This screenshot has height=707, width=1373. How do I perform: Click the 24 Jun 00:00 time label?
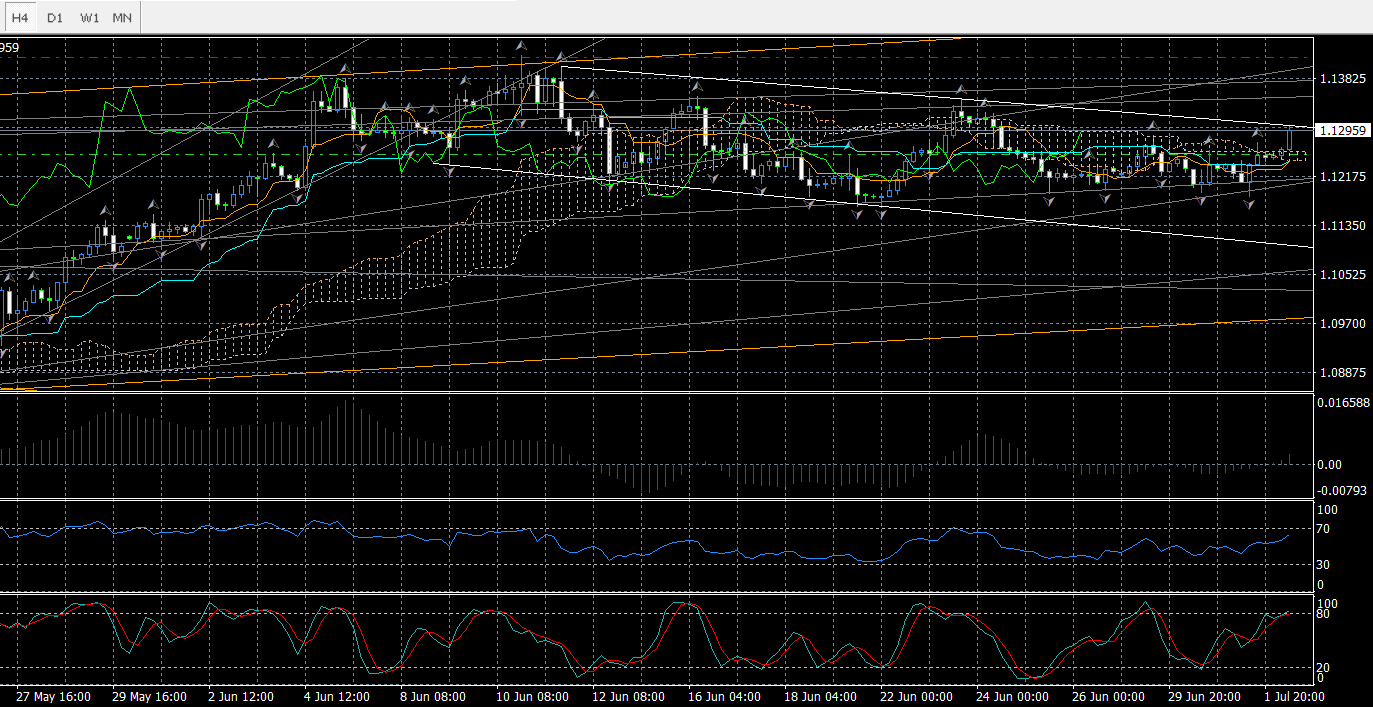point(1012,696)
